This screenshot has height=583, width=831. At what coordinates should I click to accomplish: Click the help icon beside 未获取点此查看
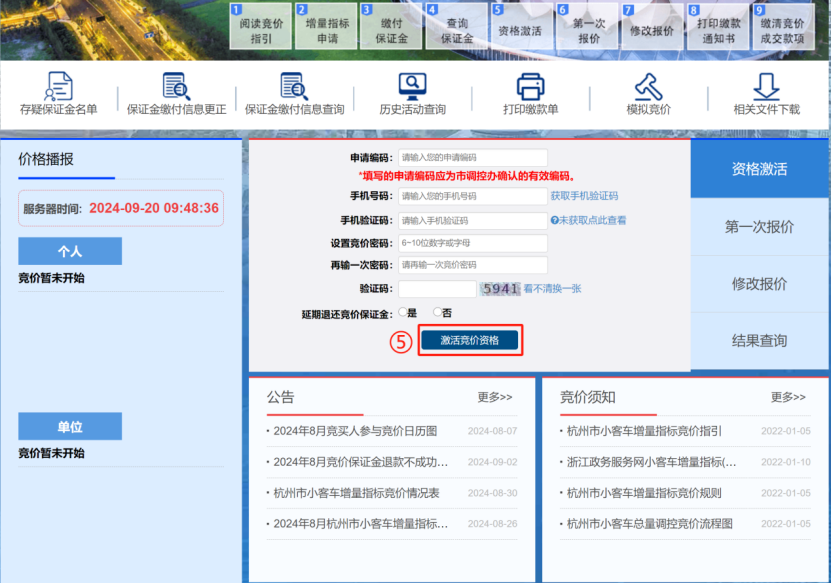pyautogui.click(x=554, y=220)
